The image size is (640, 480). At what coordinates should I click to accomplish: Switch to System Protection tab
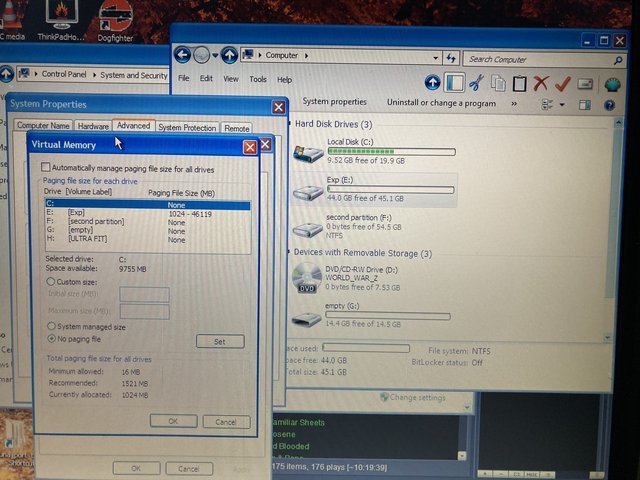tap(187, 127)
